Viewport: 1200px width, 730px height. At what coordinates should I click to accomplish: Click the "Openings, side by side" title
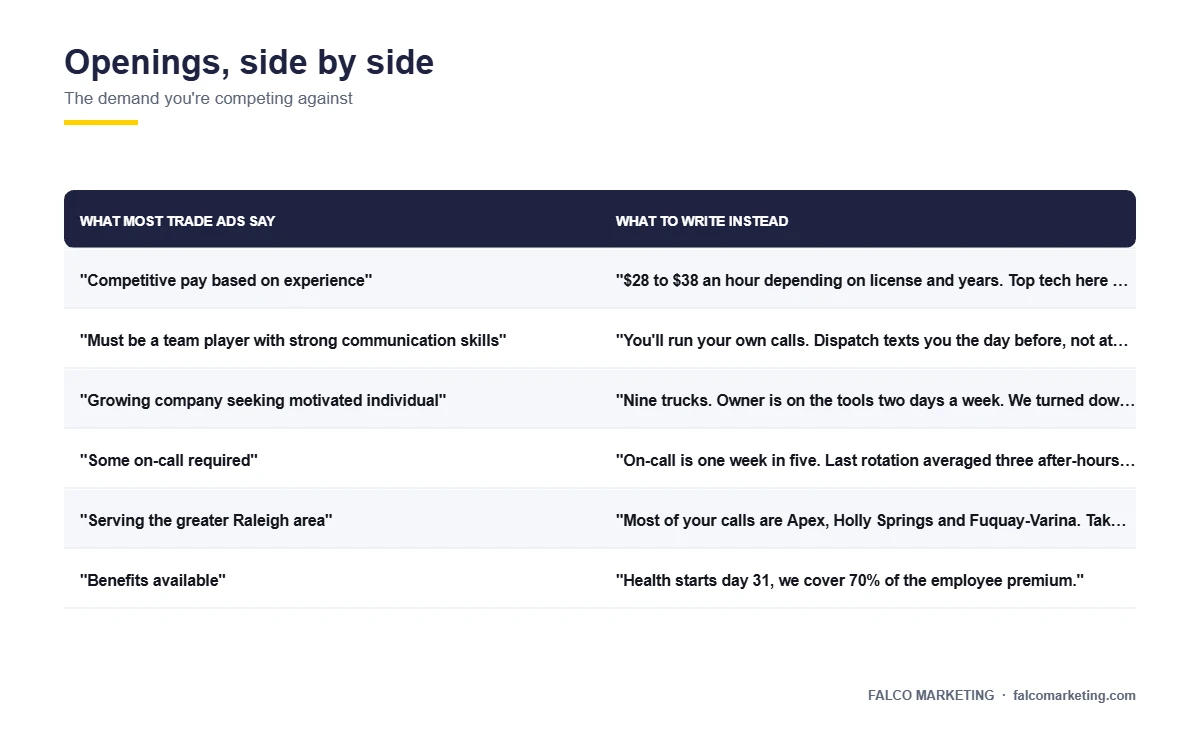tap(249, 62)
